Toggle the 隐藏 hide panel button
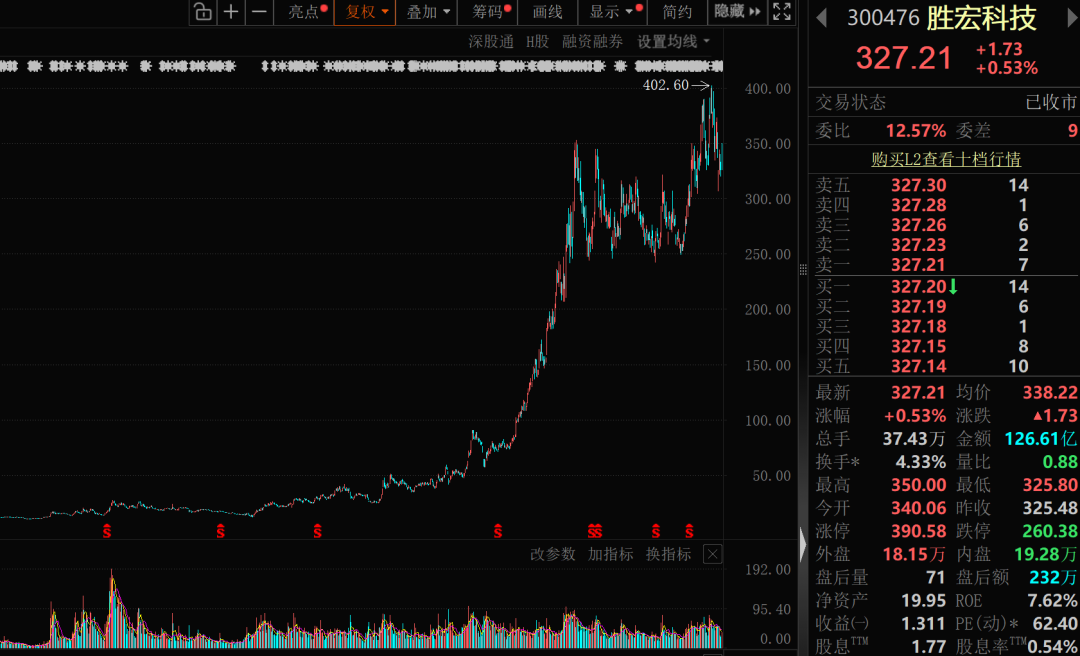Screen dimensions: 1080x656 (737, 12)
